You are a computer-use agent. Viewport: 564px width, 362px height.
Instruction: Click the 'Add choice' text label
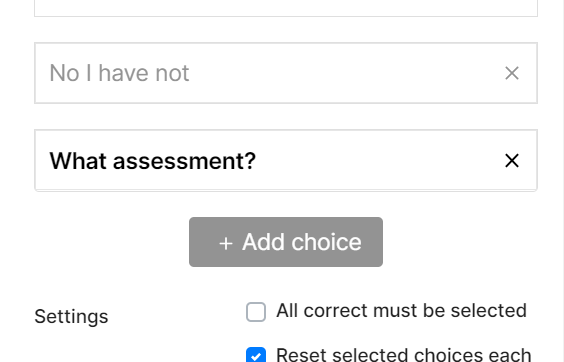(301, 242)
